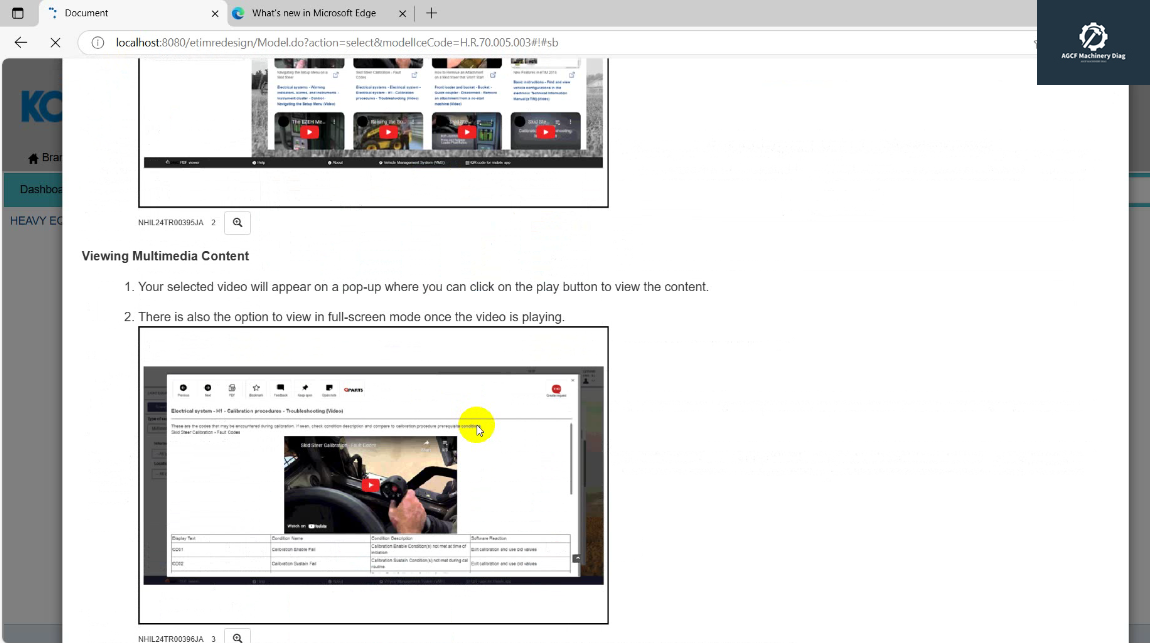
Task: Click the AGCF Machinery Diag logo
Action: pyautogui.click(x=1093, y=41)
